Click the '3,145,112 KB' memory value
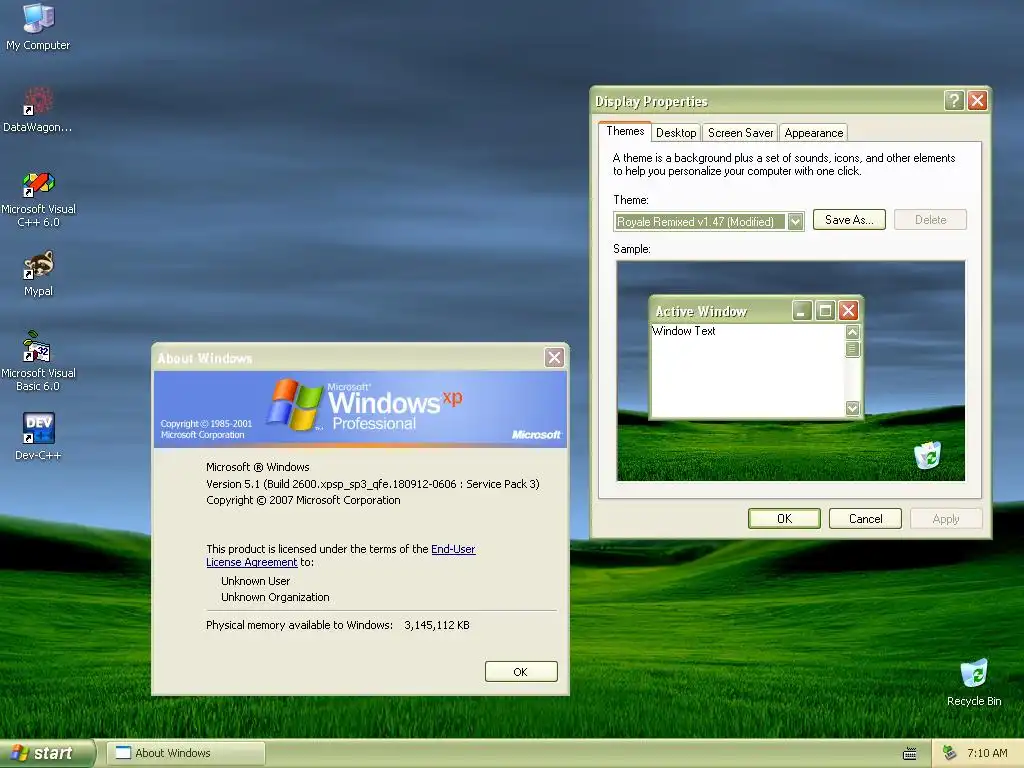The image size is (1024, 768). (437, 625)
